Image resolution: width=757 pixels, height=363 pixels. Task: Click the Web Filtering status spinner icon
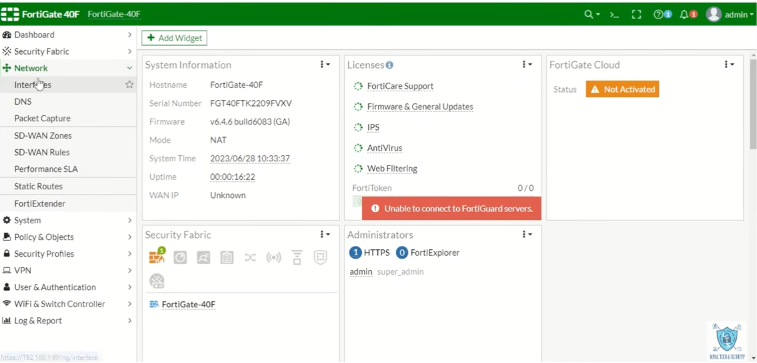click(x=358, y=169)
